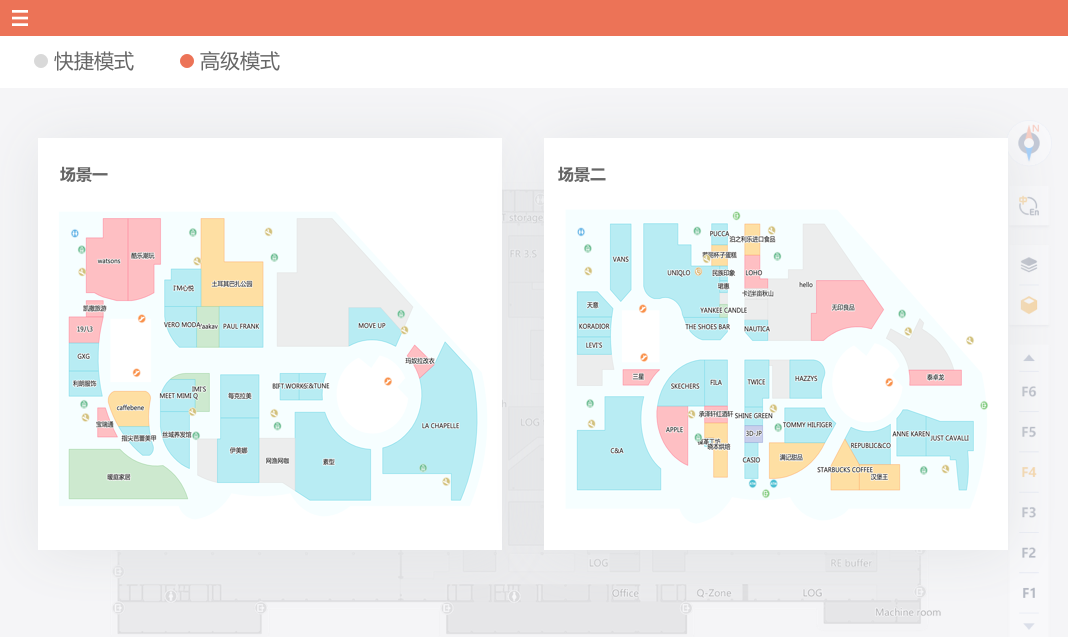Open the hamburger menu
This screenshot has height=637, width=1068.
(x=19, y=18)
